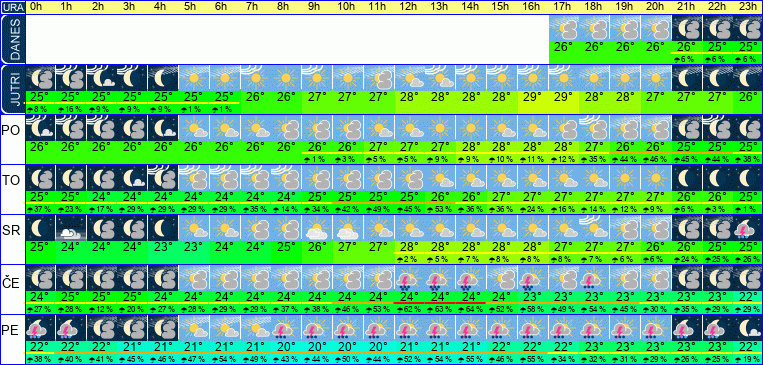Click the PE 0h night thunderstorm icon
The image size is (763, 365).
[40, 328]
